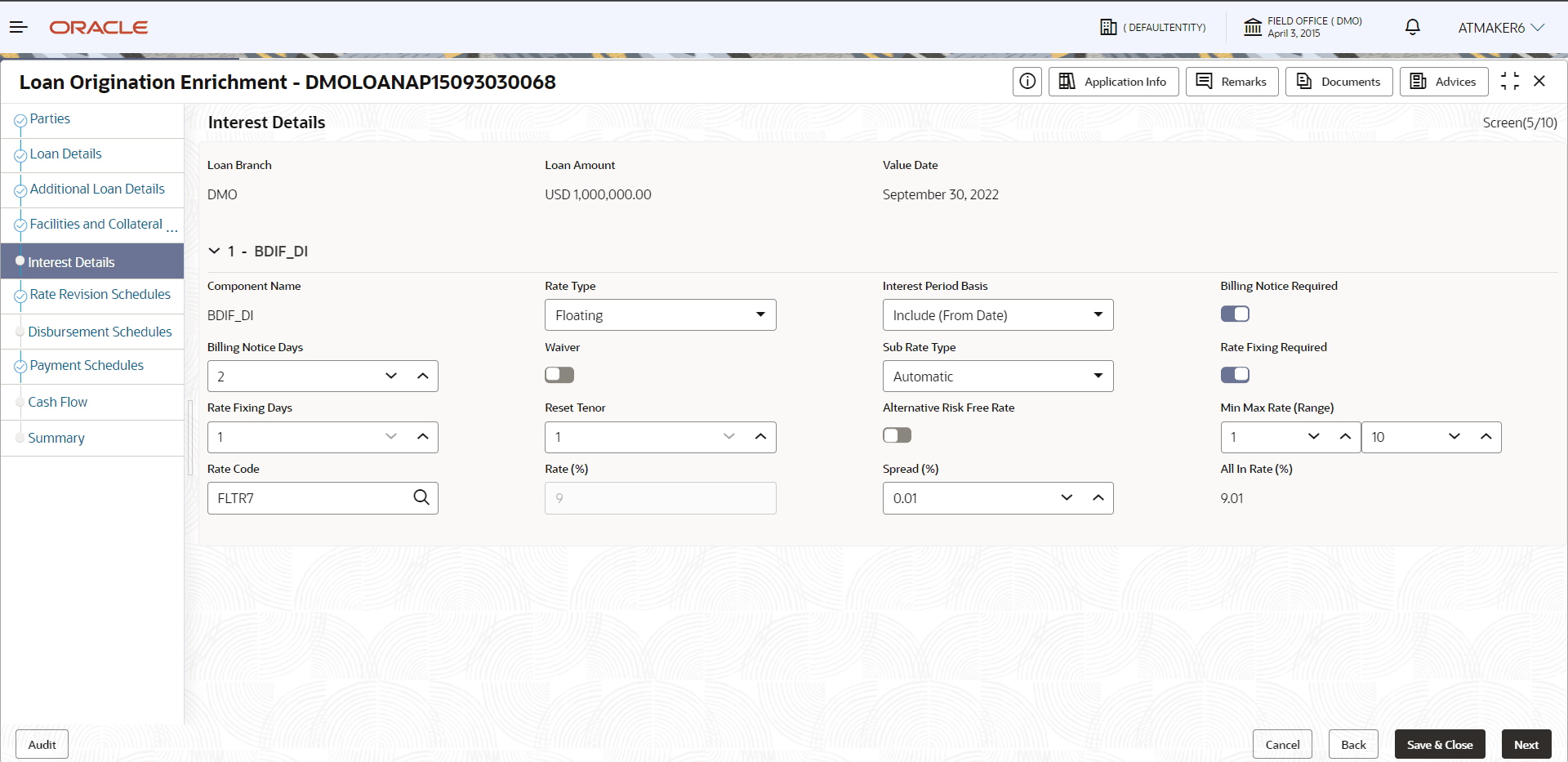Go to Parties step
Viewport: 1568px width, 762px height.
pyautogui.click(x=50, y=119)
